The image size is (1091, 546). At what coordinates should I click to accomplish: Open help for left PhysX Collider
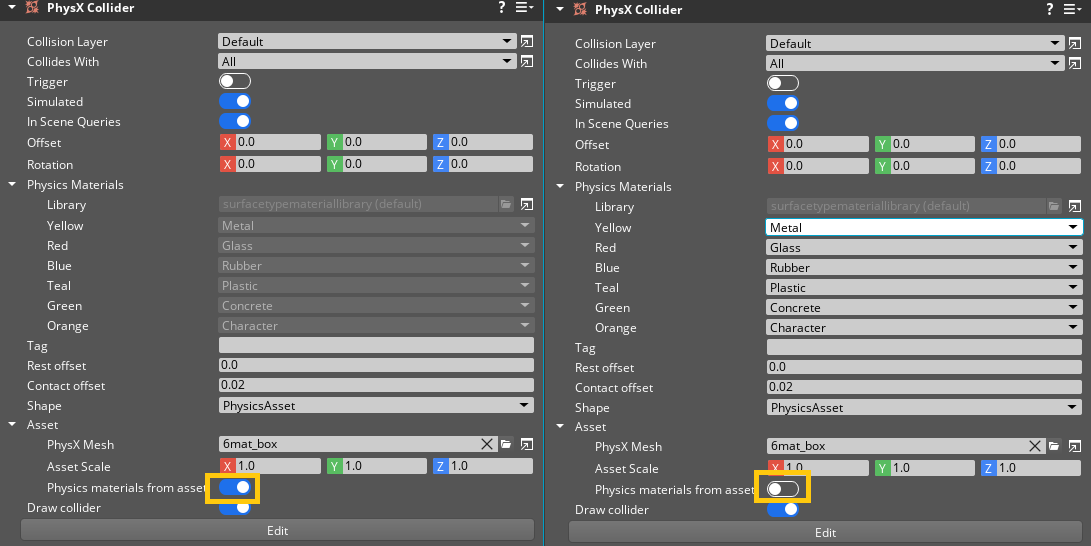pyautogui.click(x=502, y=8)
